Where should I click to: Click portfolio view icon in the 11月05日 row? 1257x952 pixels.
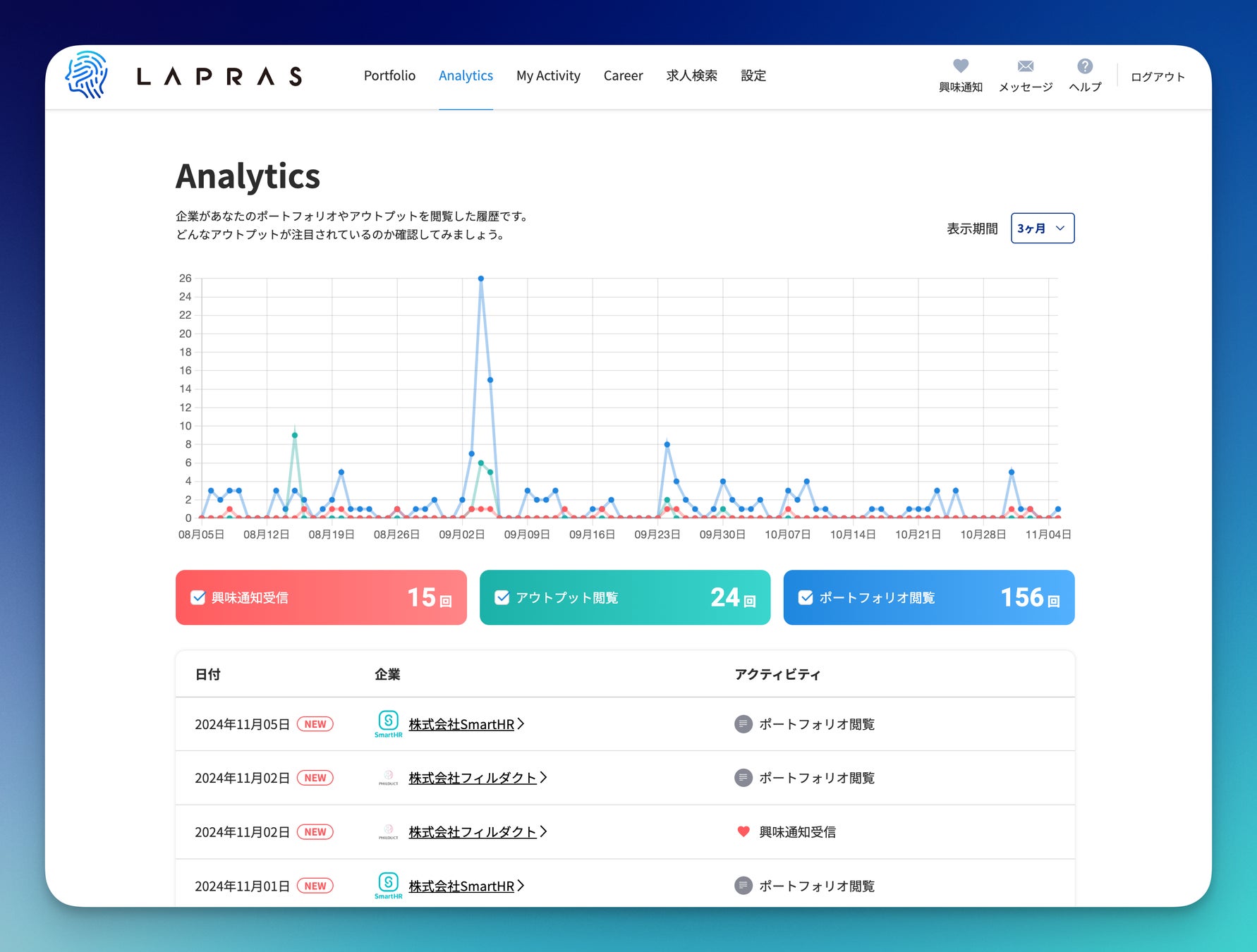pyautogui.click(x=743, y=724)
